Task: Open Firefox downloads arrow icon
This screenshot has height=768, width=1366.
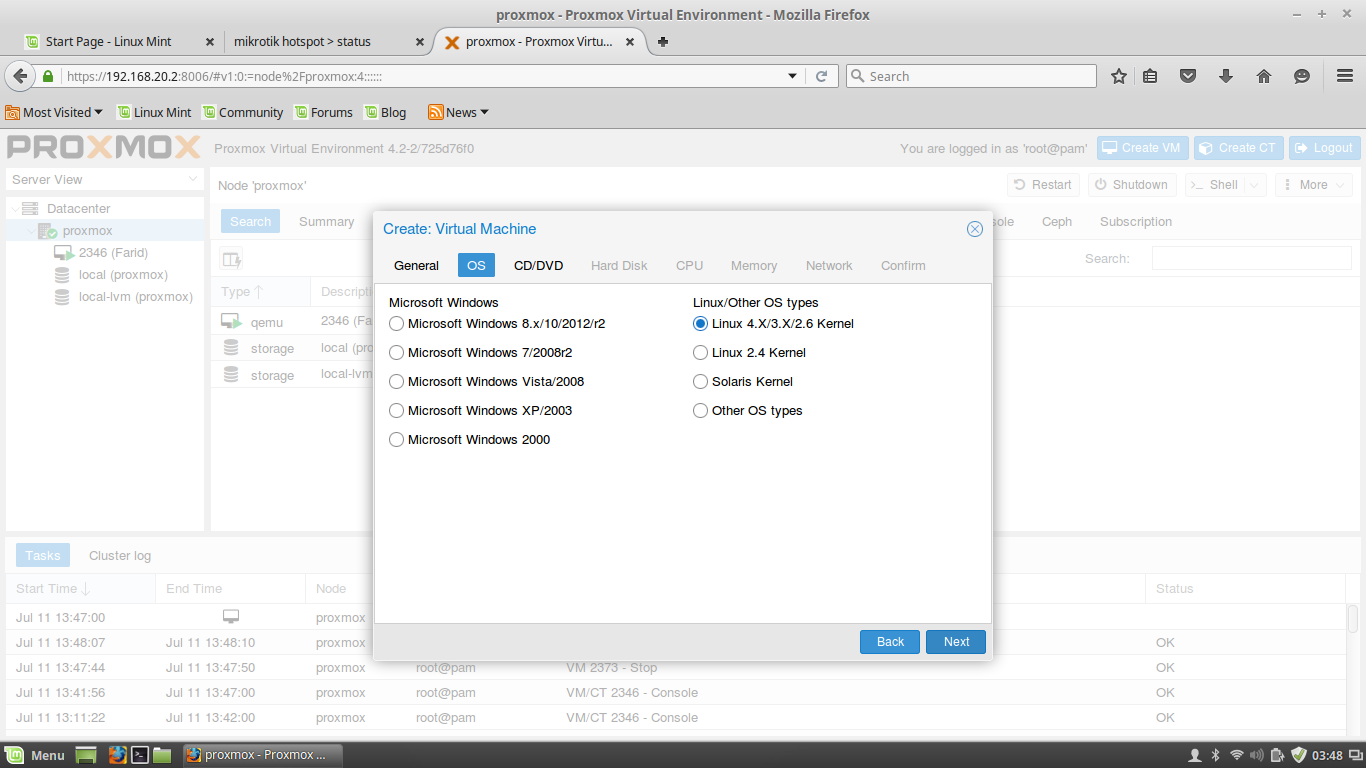Action: 1226,76
